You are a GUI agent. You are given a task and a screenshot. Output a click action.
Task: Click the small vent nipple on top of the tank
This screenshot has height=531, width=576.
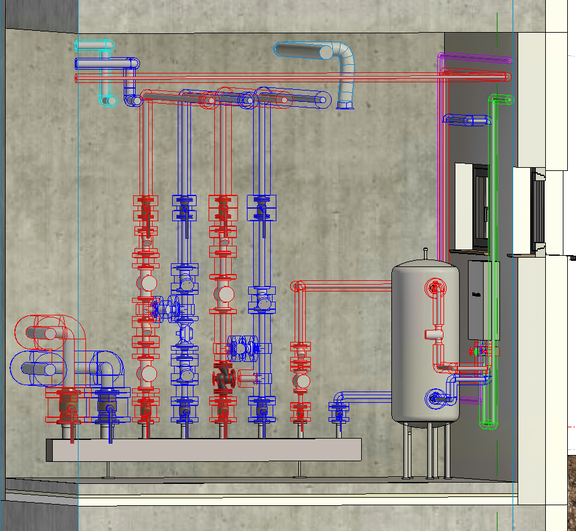tap(425, 253)
